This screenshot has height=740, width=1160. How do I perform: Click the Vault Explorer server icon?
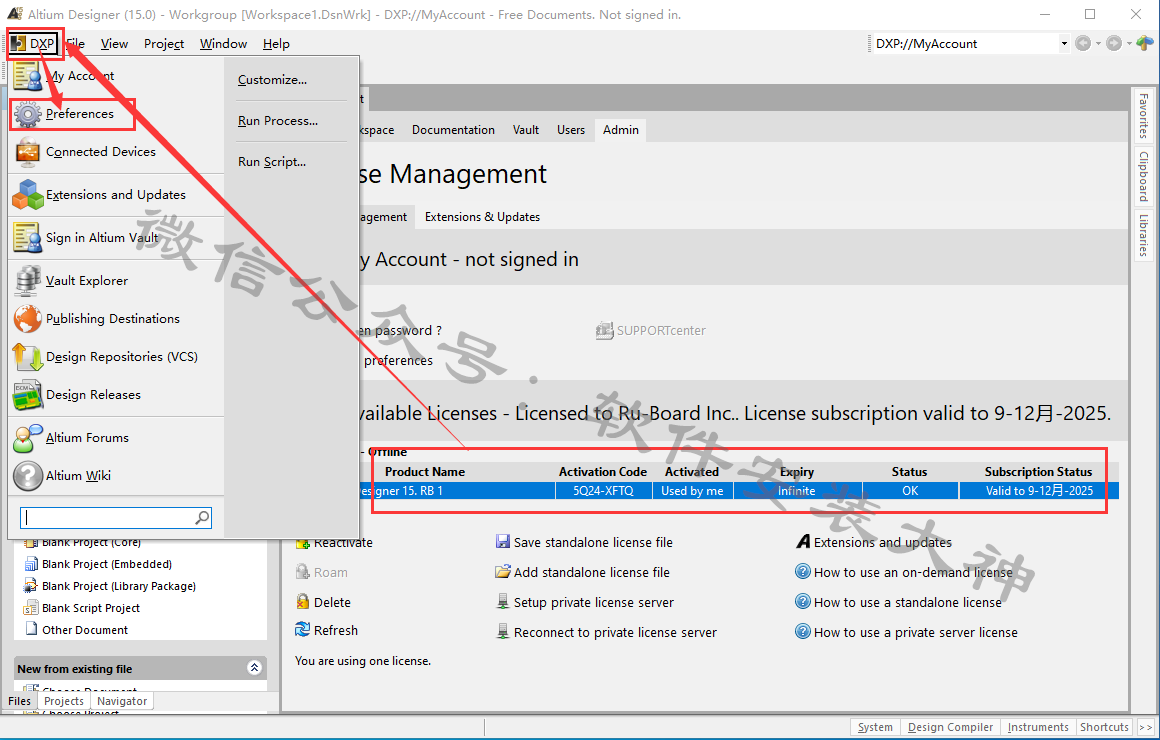[27, 280]
